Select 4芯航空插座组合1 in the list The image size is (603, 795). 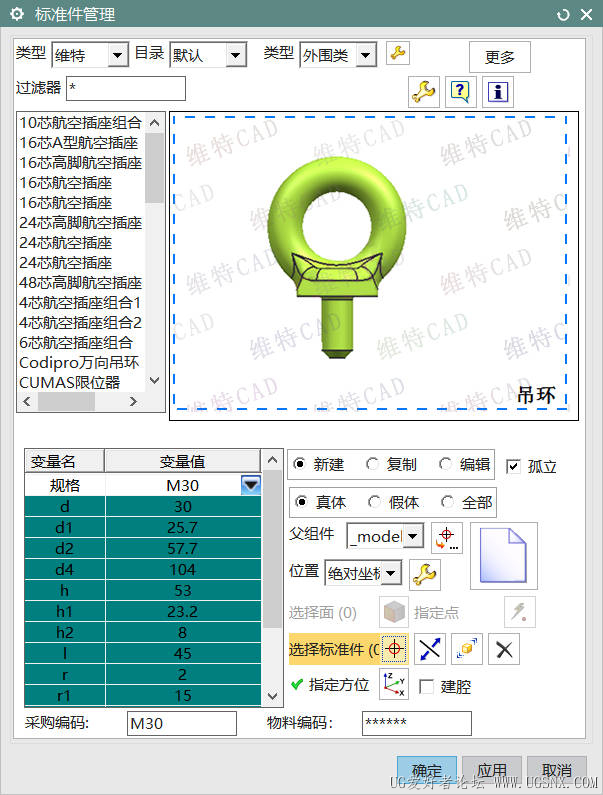[x=81, y=303]
